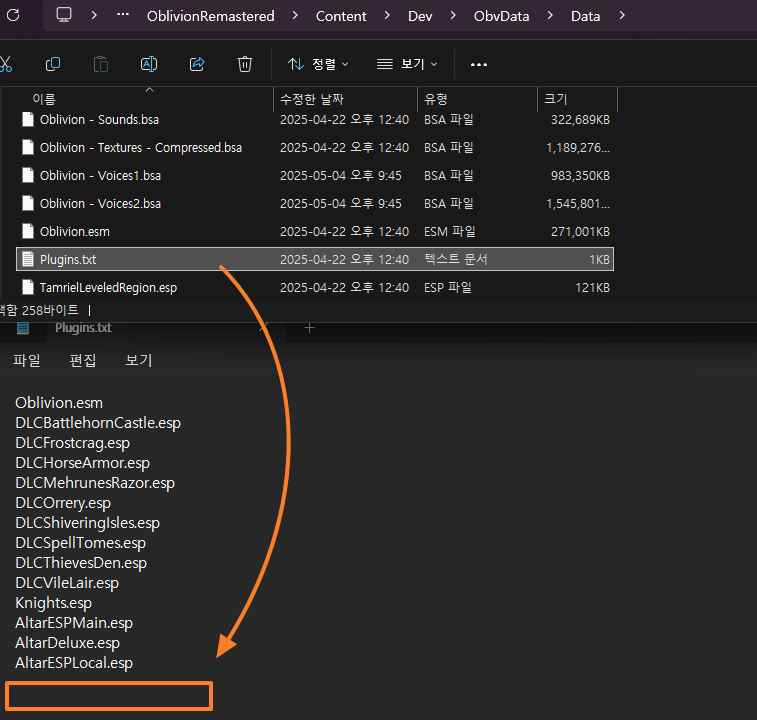
Task: Close the Plugins.txt Notepad tab
Action: (264, 328)
